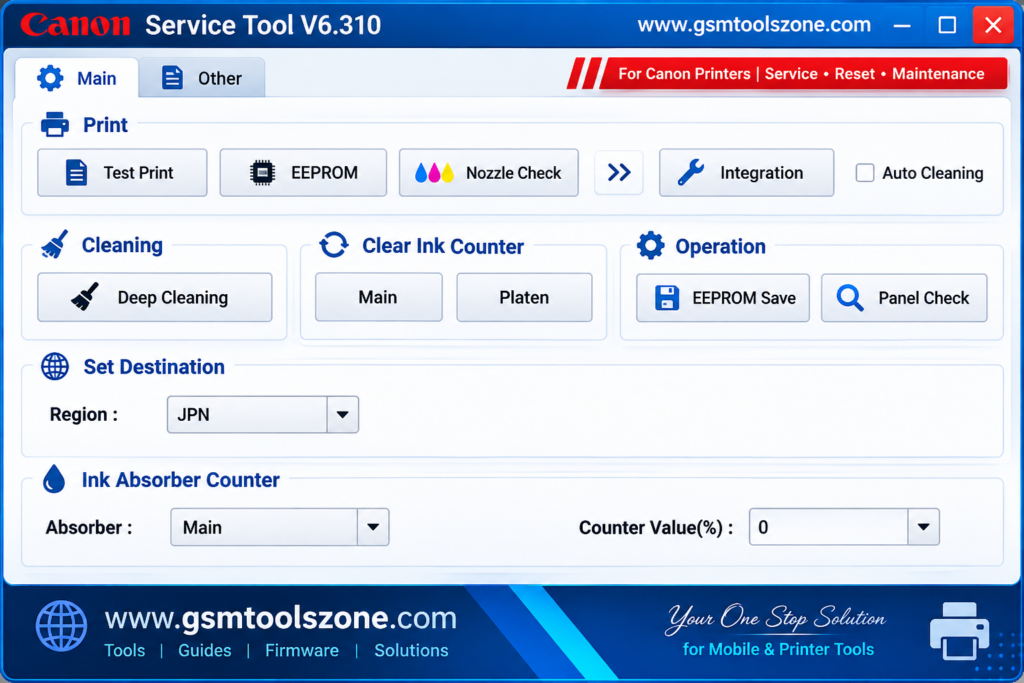This screenshot has width=1024, height=683.
Task: Run the Nozzle Check
Action: 488,173
